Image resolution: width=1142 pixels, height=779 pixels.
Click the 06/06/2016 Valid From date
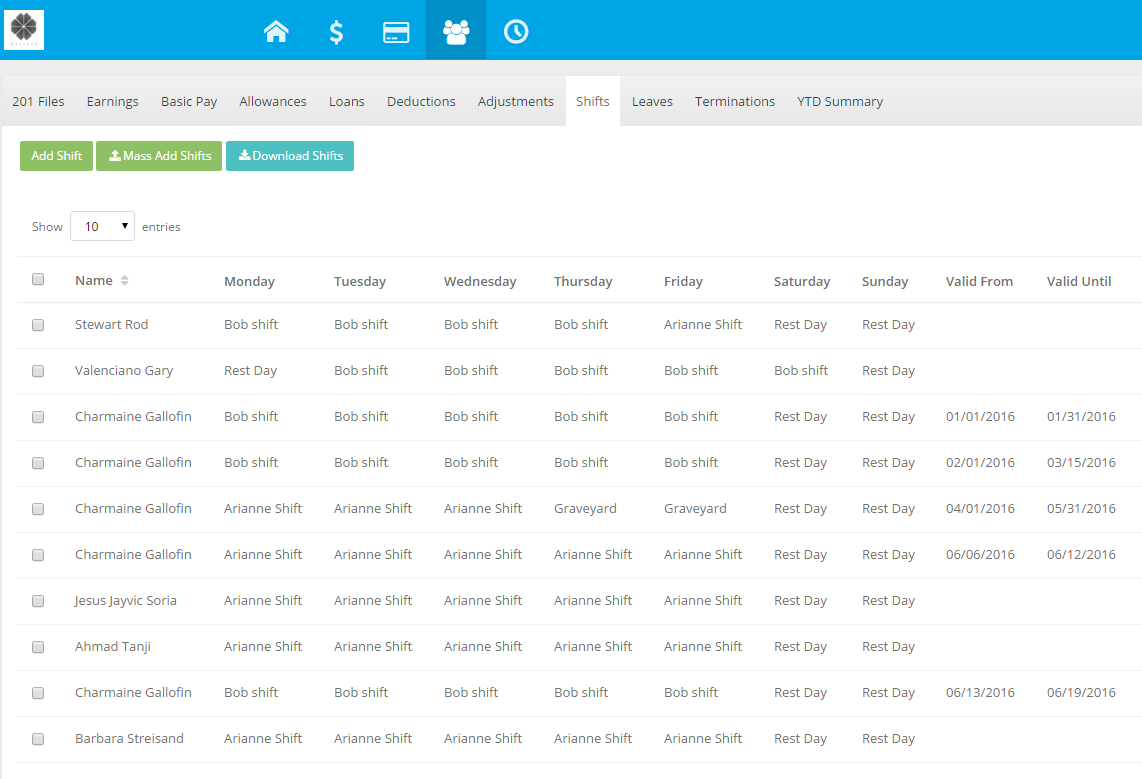tap(980, 555)
